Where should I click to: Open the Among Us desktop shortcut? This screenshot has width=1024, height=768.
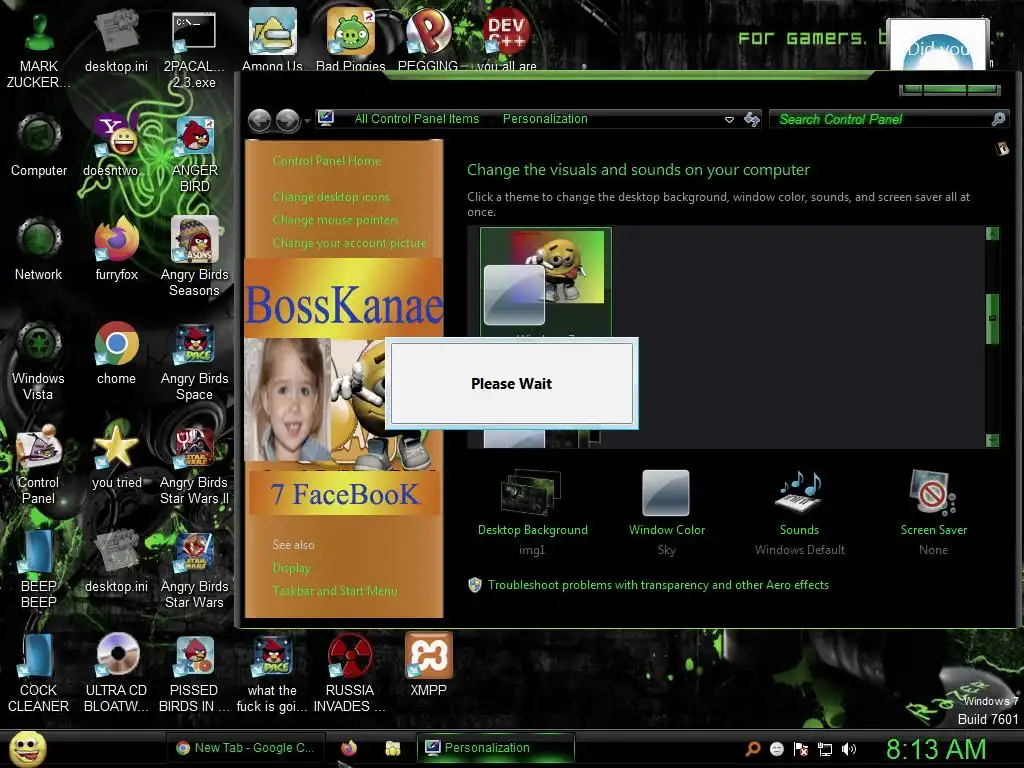272,39
